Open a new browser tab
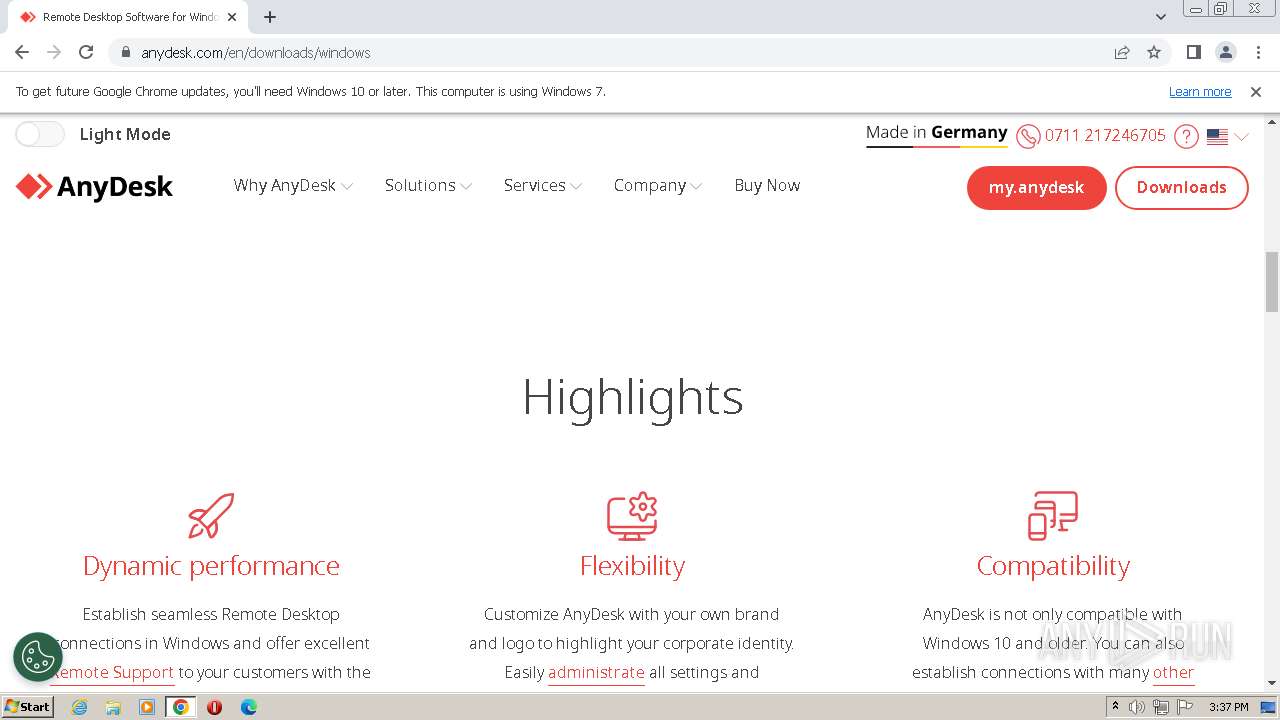Viewport: 1280px width, 720px height. pos(270,17)
